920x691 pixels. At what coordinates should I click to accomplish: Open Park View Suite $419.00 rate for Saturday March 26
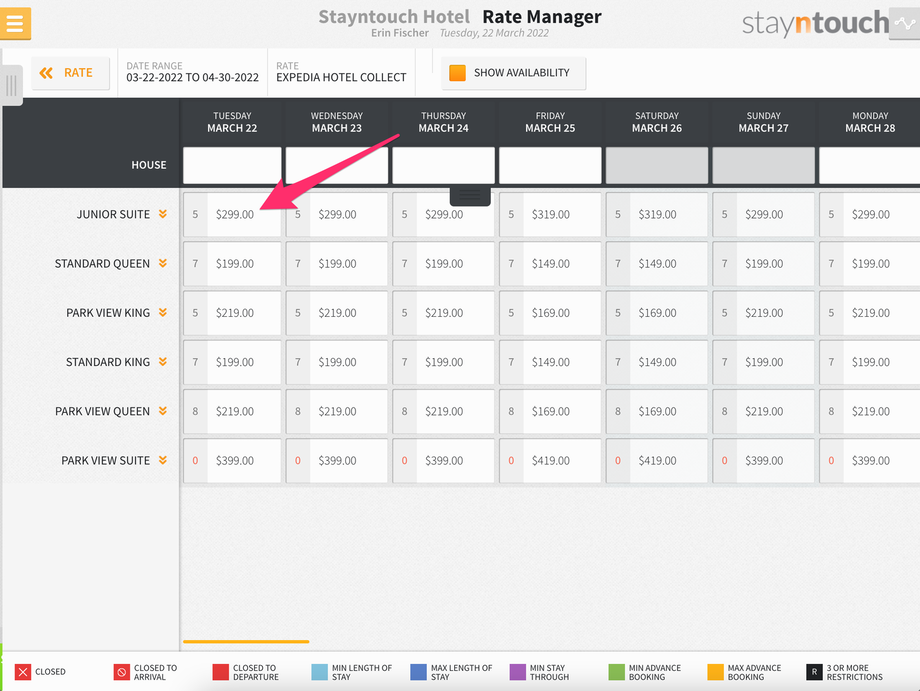(657, 461)
